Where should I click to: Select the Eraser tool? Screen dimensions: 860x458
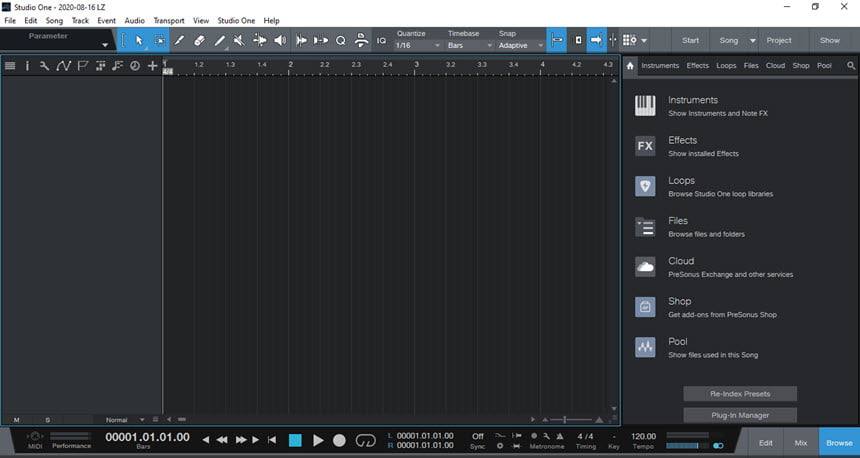(200, 40)
